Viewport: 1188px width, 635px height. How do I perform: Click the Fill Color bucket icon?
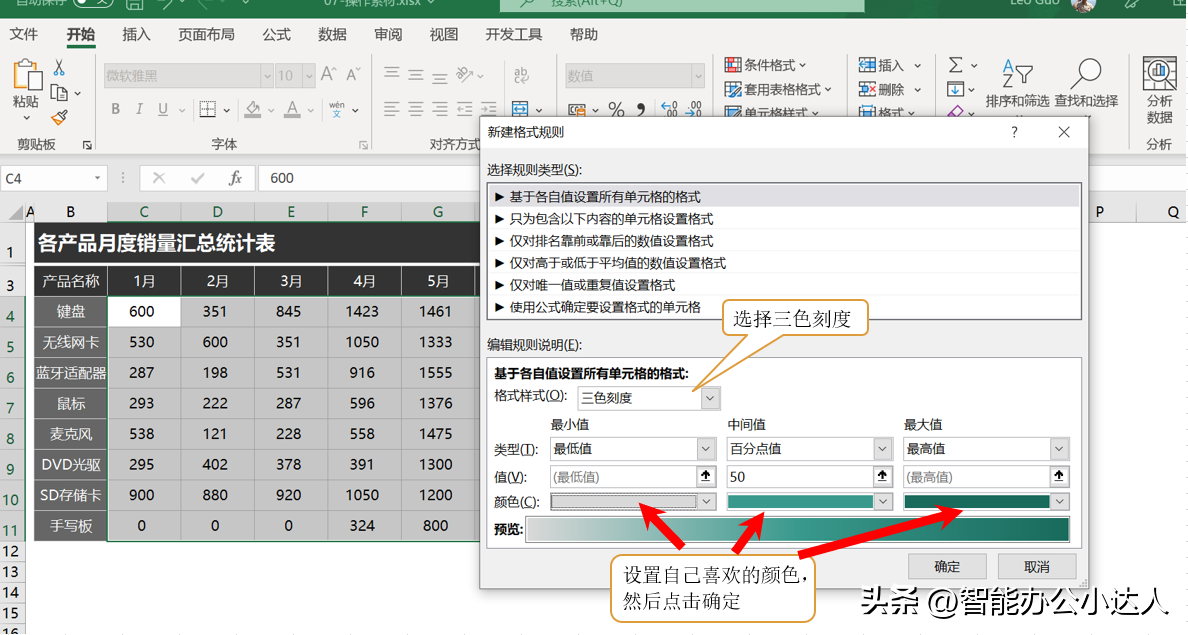253,109
